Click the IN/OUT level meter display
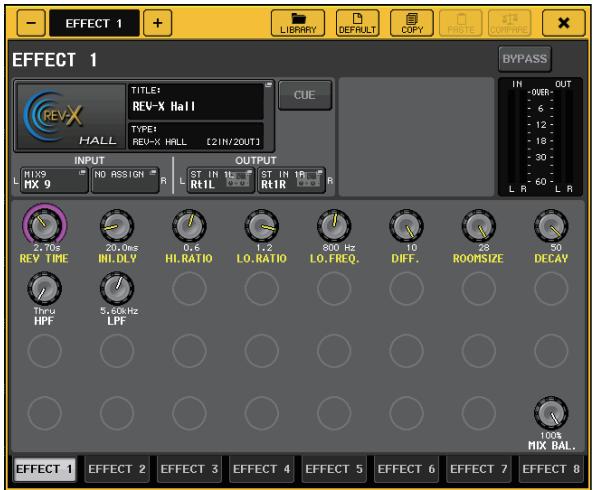The height and width of the screenshot is (490, 593). 540,137
